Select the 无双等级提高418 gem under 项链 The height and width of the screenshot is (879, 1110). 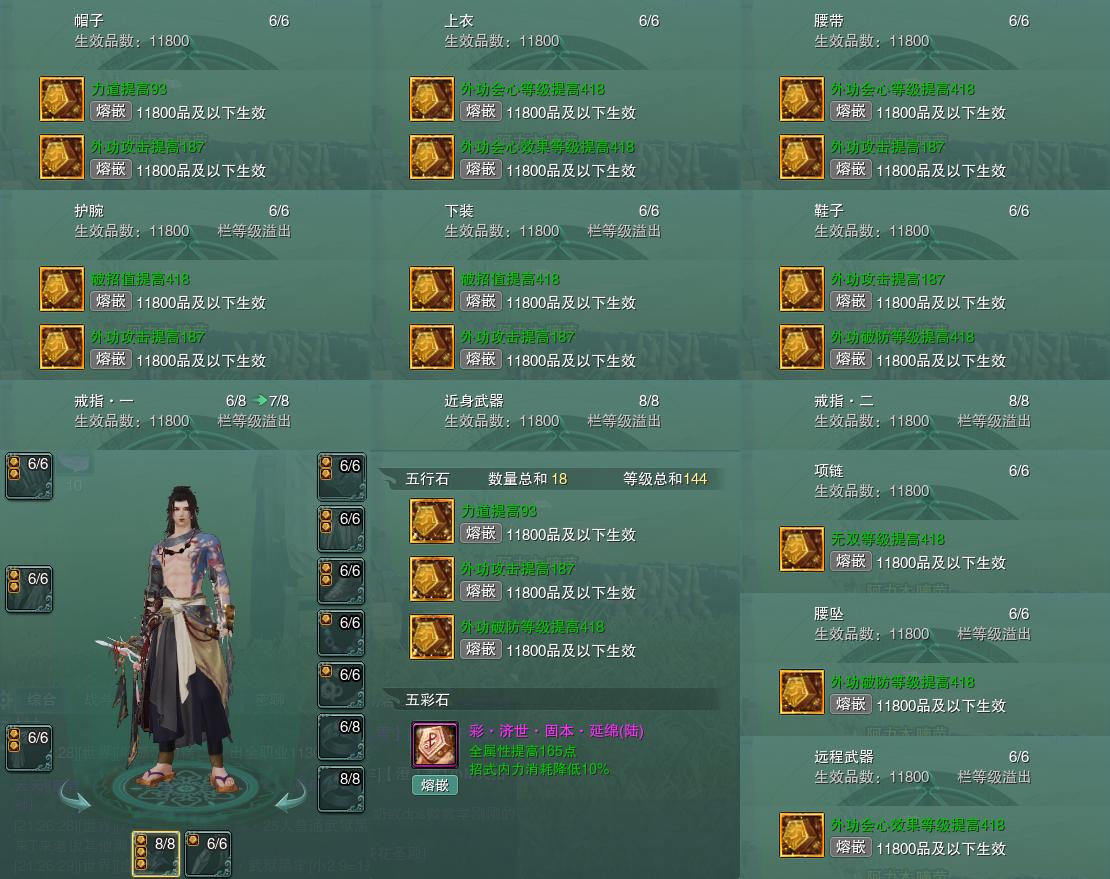802,548
